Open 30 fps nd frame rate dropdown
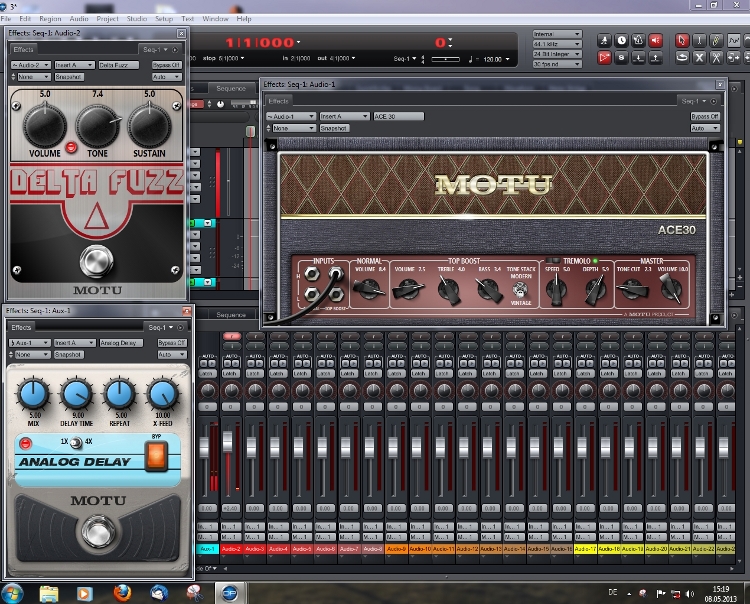 557,64
